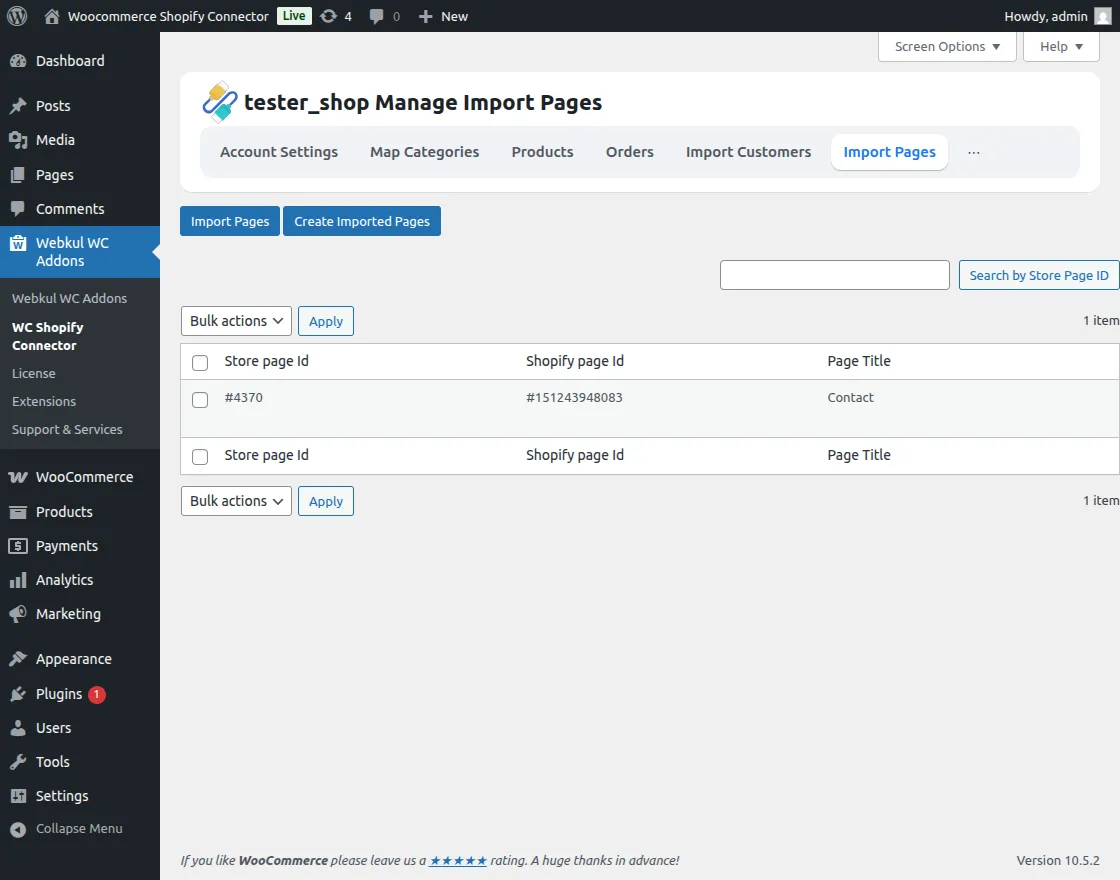Screen dimensions: 1120x880
Task: Select the Media library icon in sidebar
Action: pos(18,140)
